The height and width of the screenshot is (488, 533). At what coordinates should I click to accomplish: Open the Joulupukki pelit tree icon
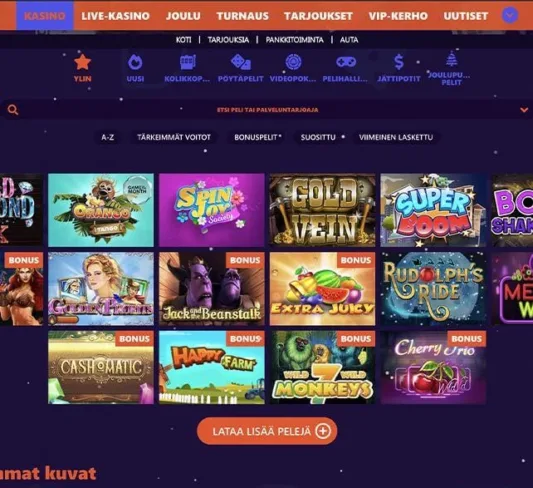(451, 59)
